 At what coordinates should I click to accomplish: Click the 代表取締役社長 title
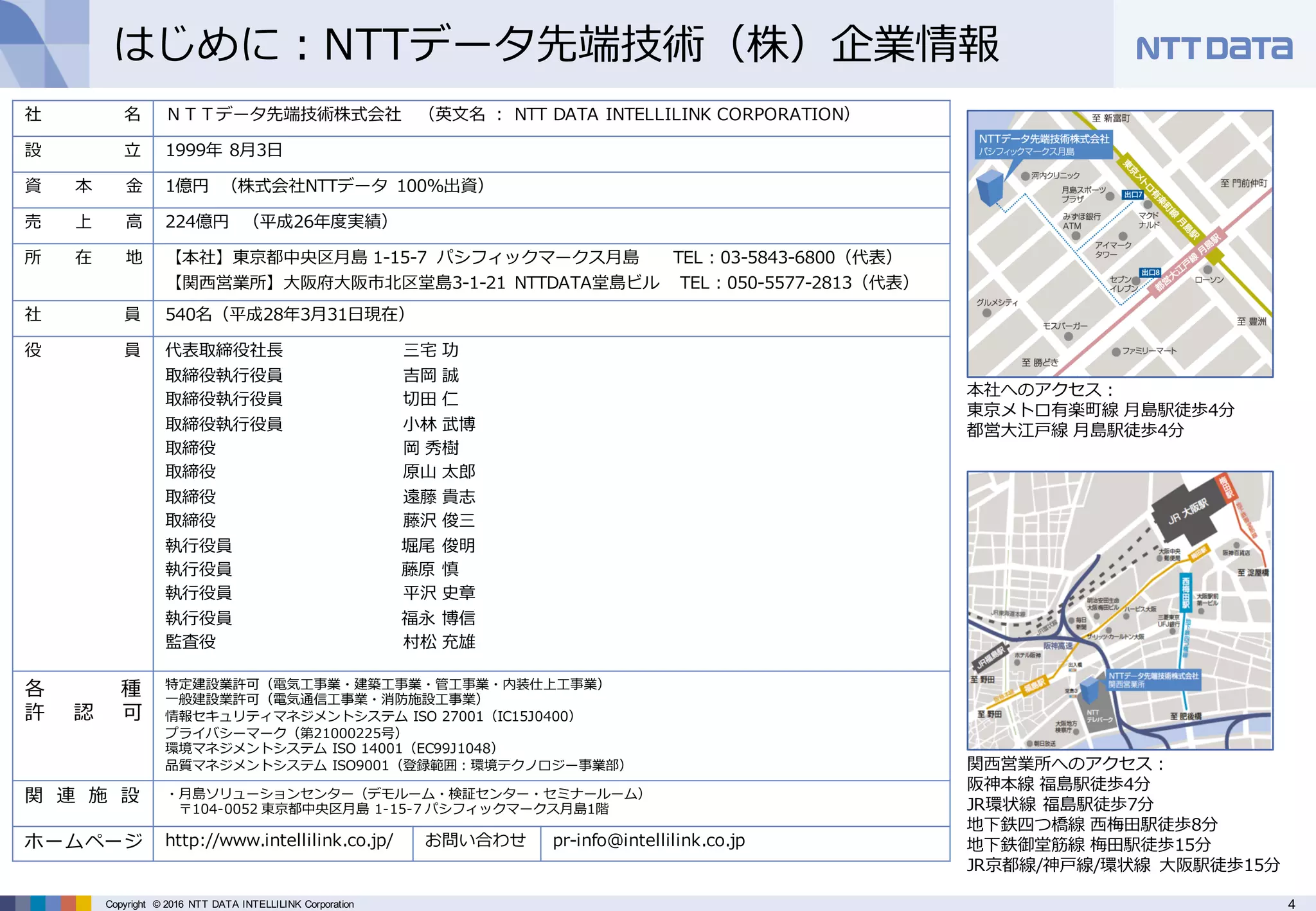click(224, 350)
